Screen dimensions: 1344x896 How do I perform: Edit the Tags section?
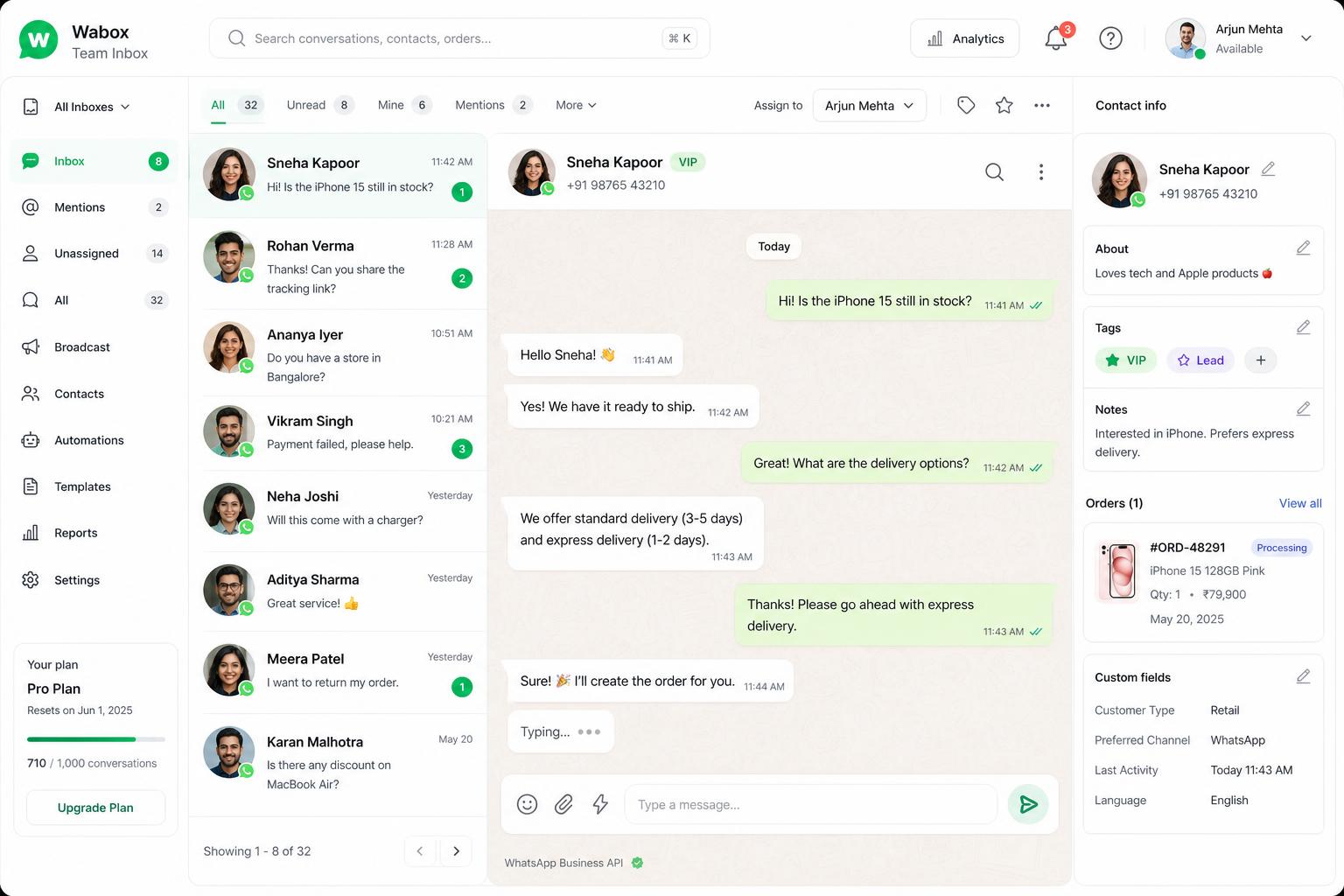point(1303,327)
